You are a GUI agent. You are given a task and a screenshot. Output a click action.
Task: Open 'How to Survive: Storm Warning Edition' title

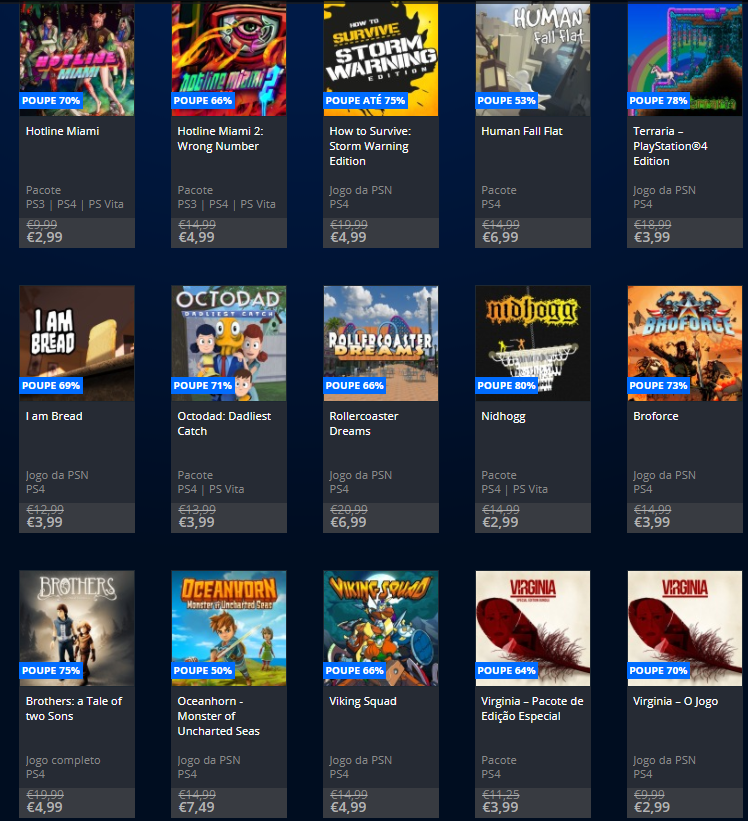tap(370, 146)
